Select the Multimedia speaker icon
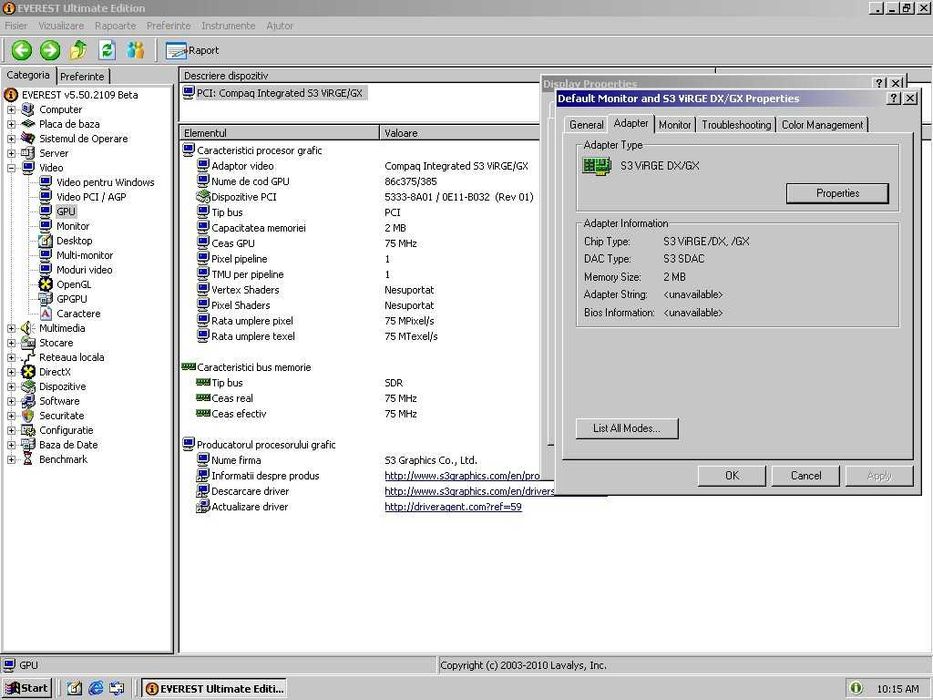Screen dimensions: 933x700 [28, 328]
